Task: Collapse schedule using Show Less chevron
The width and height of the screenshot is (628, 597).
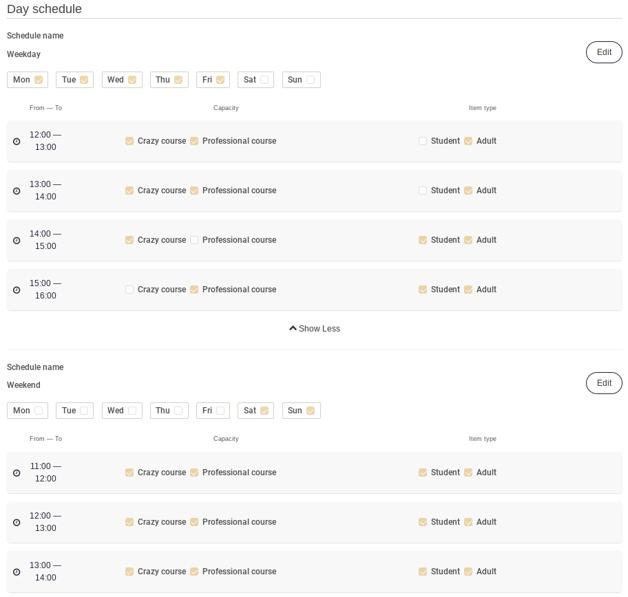Action: [x=293, y=329]
